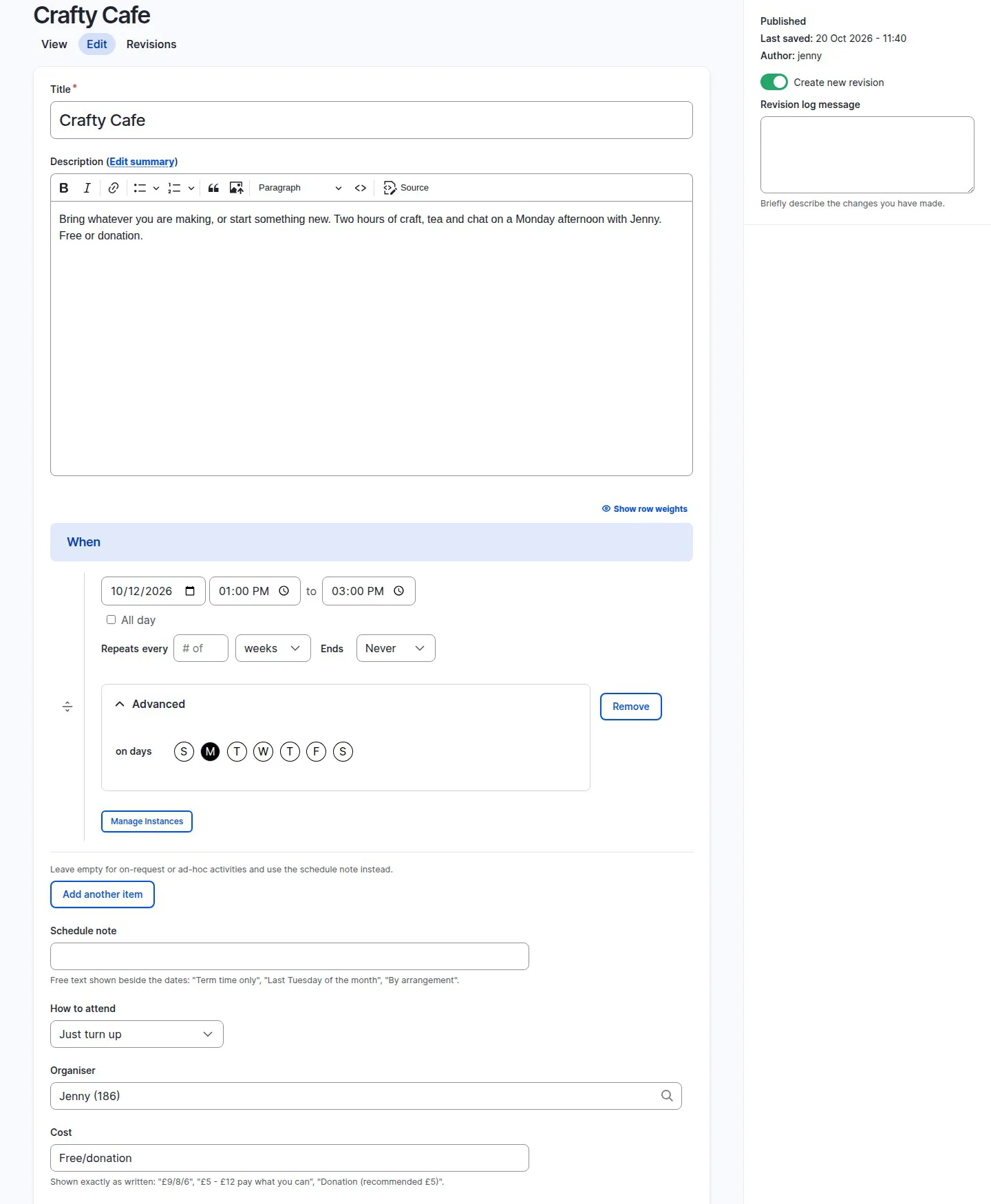Open the Paragraph heading style dropdown

(299, 188)
